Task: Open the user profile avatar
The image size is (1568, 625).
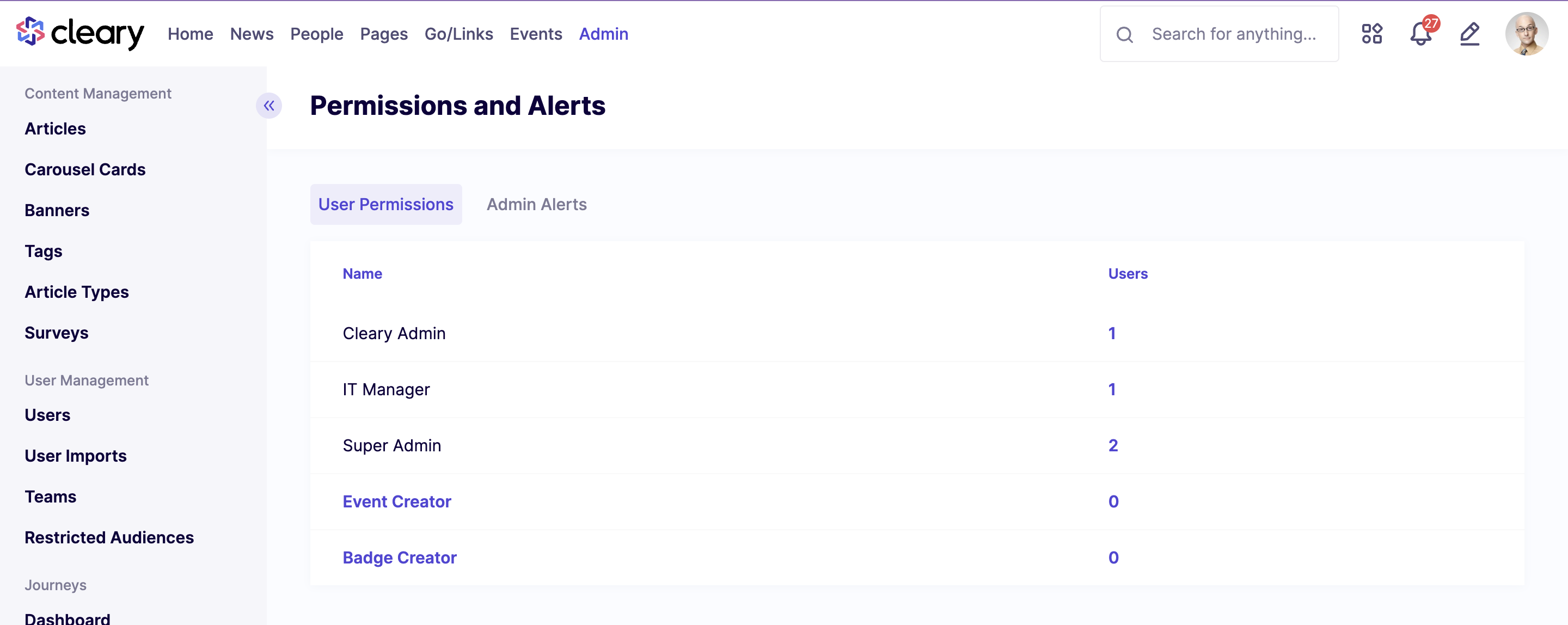Action: point(1527,34)
